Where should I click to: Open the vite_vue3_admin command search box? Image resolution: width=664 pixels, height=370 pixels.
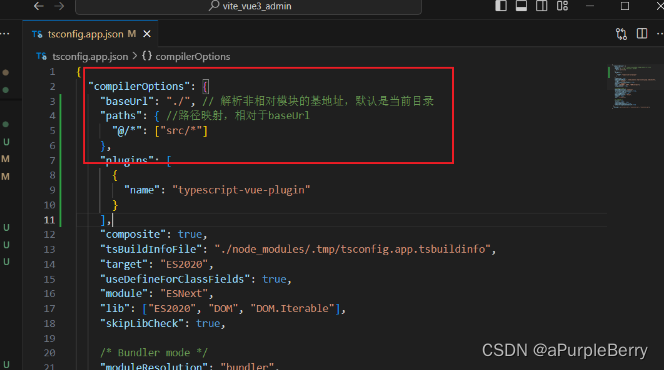tap(249, 6)
